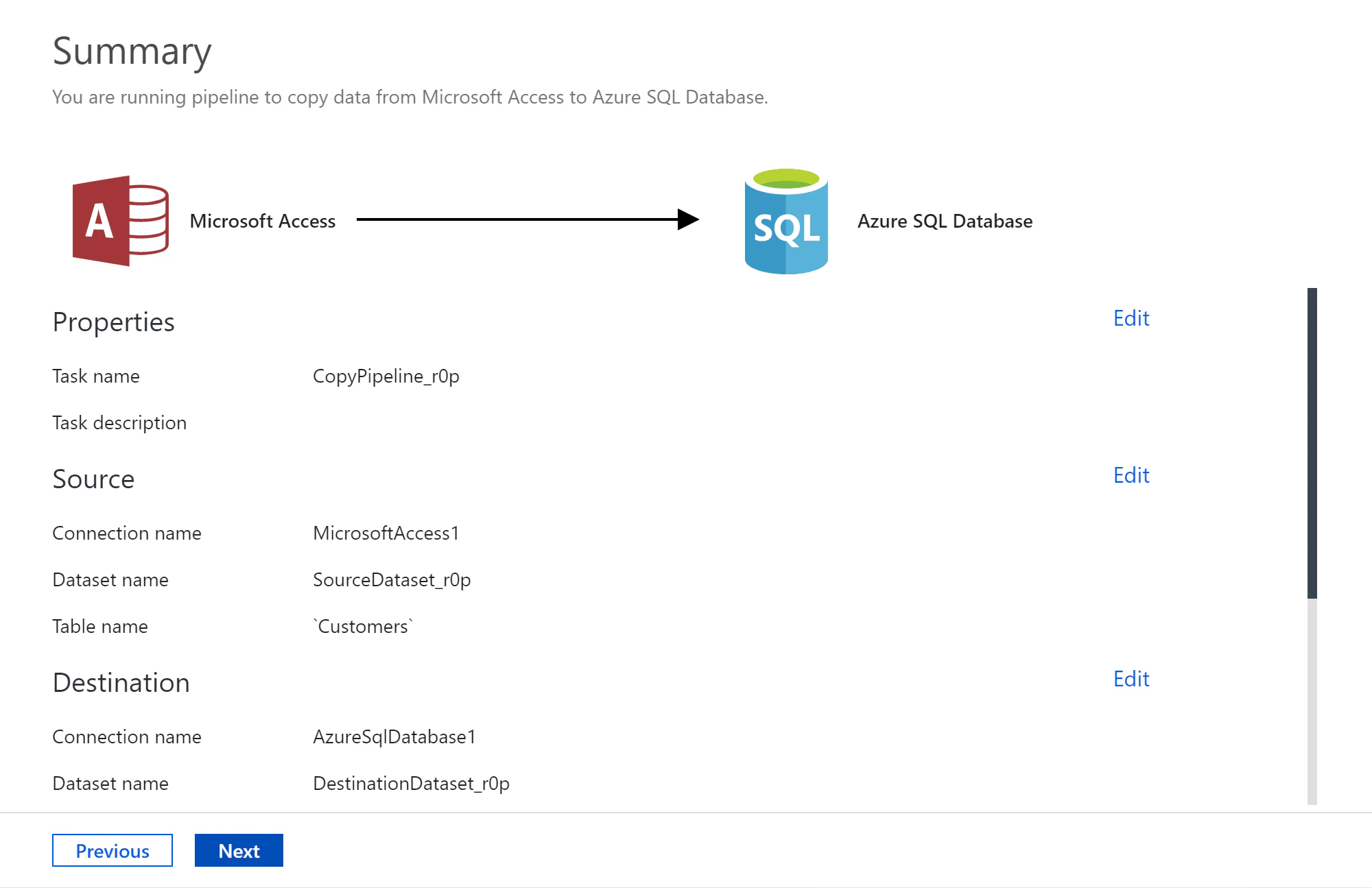Select the SourceDataset_r0p dataset name

pyautogui.click(x=392, y=580)
